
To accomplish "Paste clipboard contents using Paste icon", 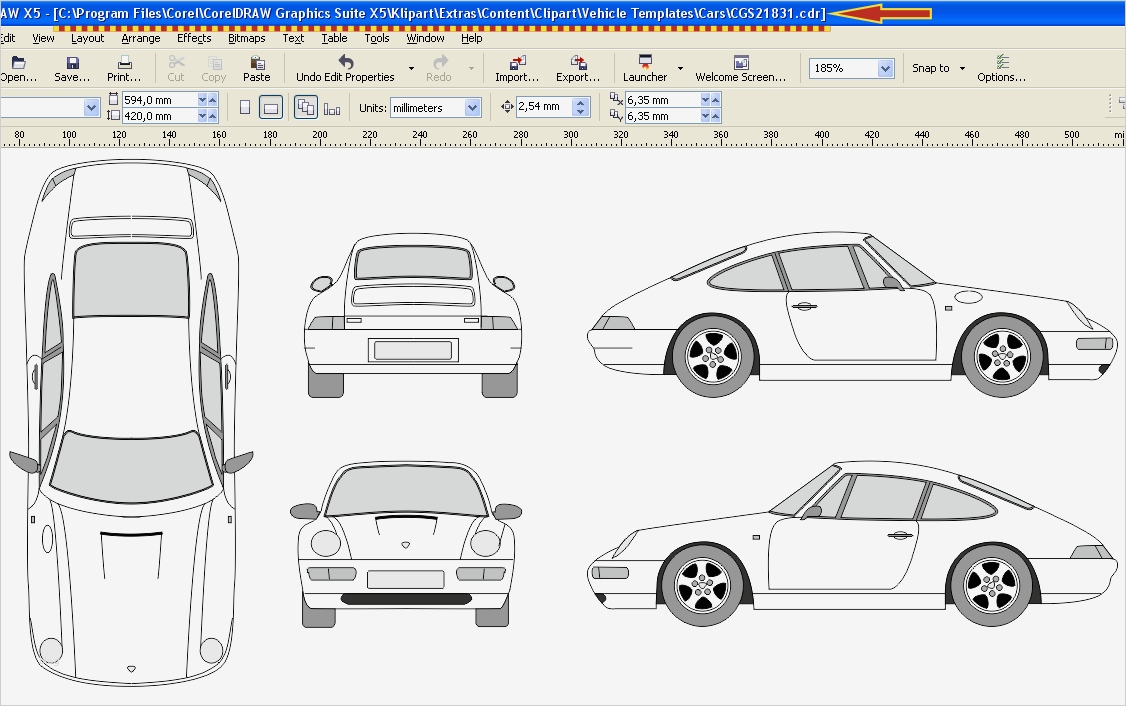I will click(x=257, y=63).
